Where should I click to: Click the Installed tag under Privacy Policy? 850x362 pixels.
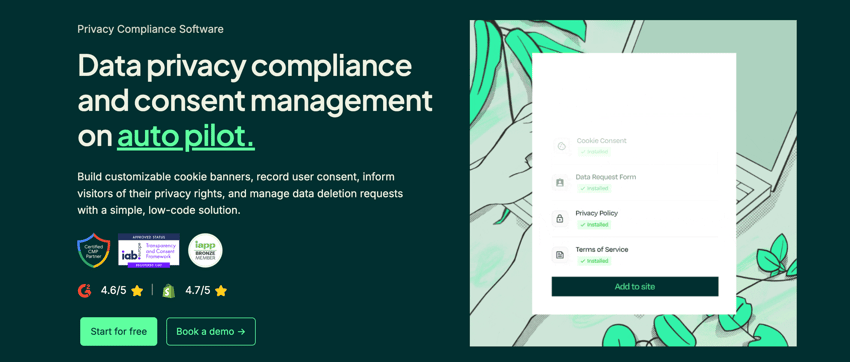593,224
